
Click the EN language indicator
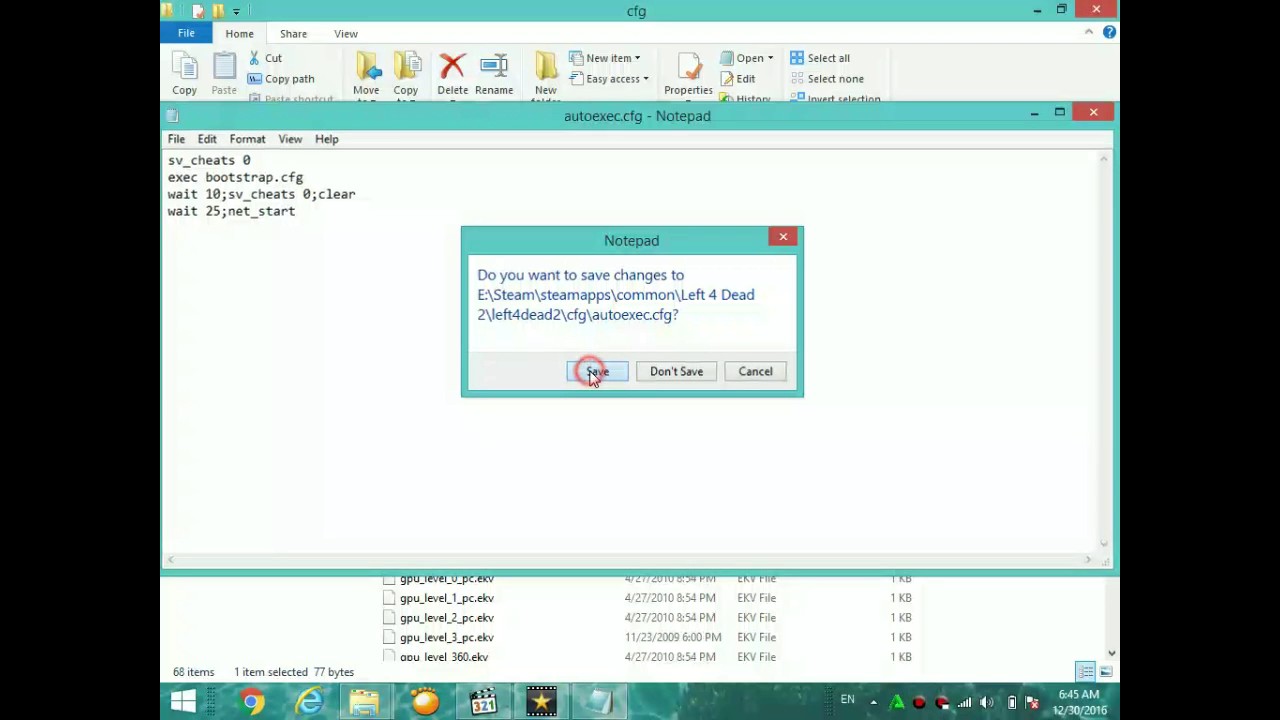tap(847, 700)
